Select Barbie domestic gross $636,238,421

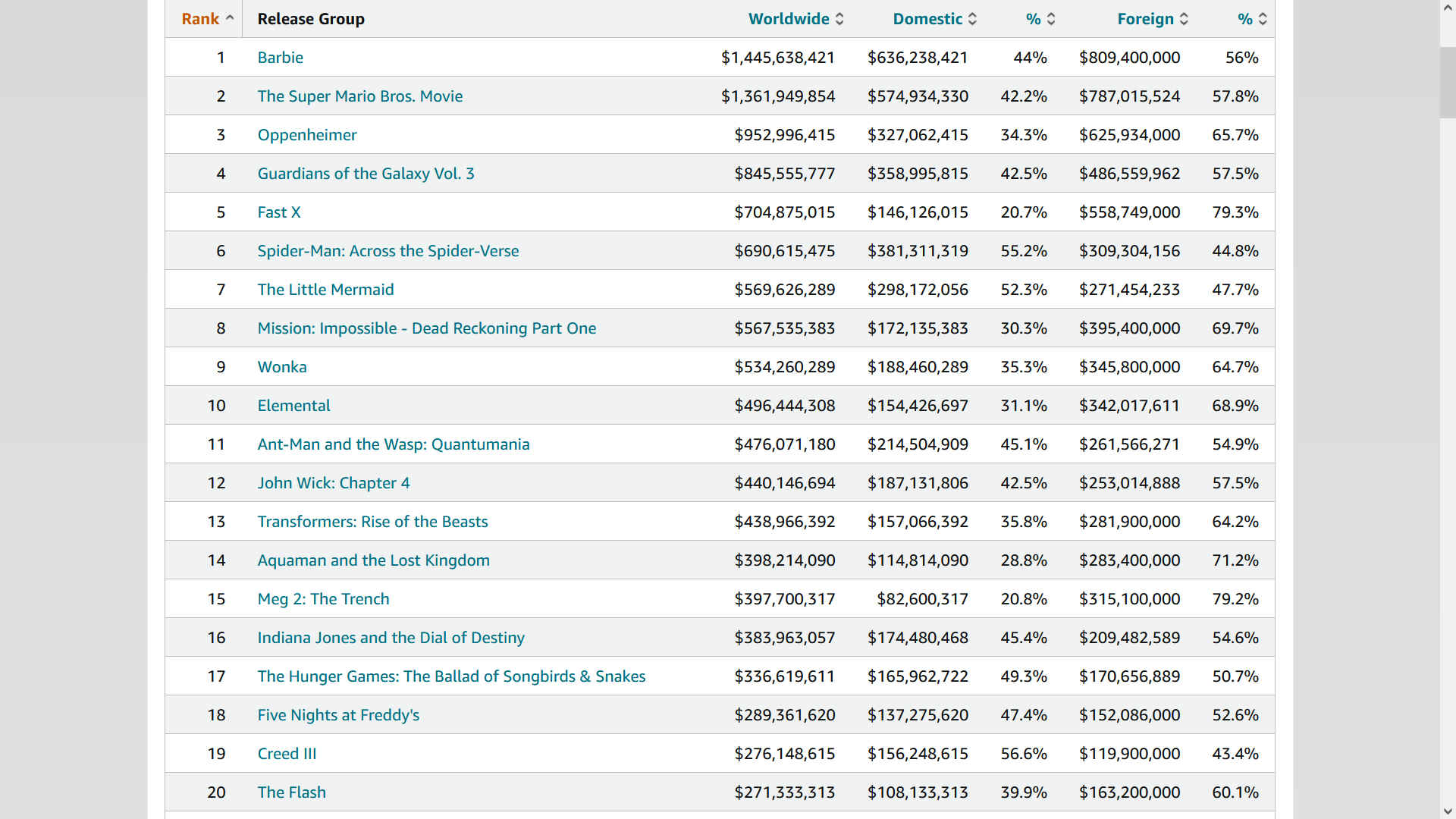pyautogui.click(x=918, y=58)
